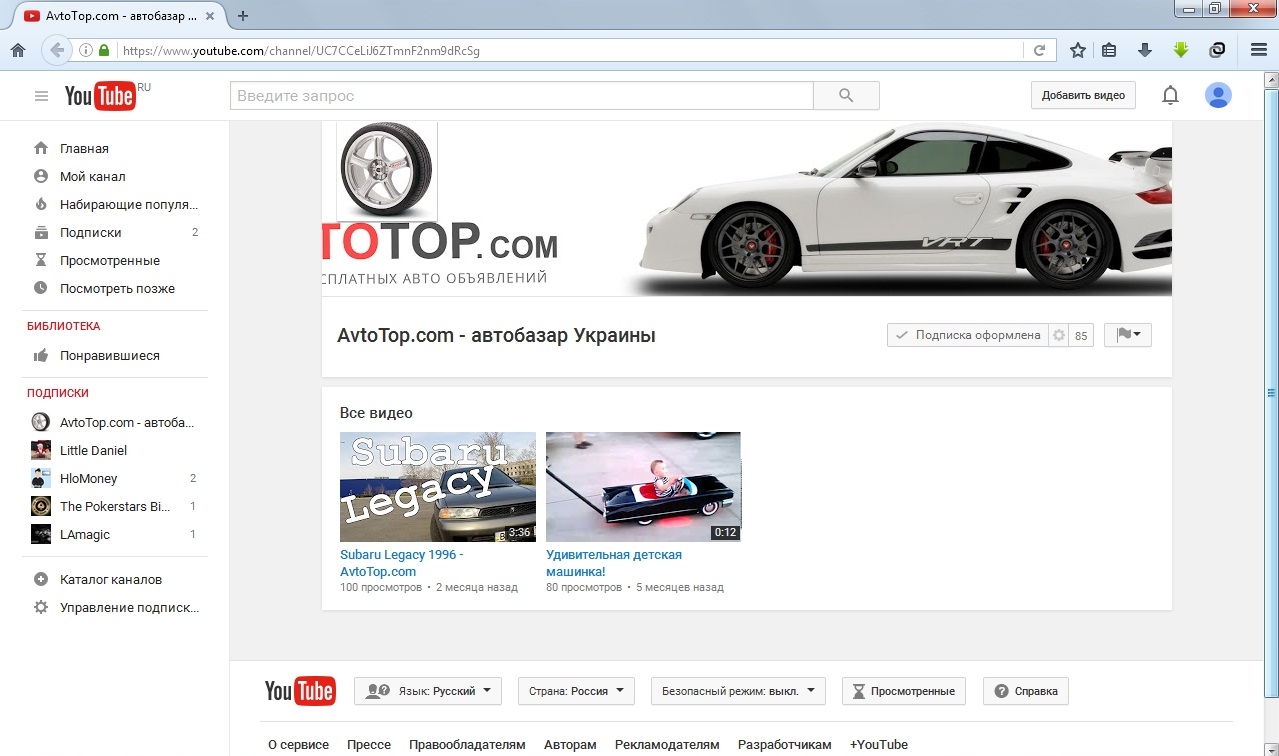
Task: Open the bookmarks list icon
Action: click(1109, 50)
